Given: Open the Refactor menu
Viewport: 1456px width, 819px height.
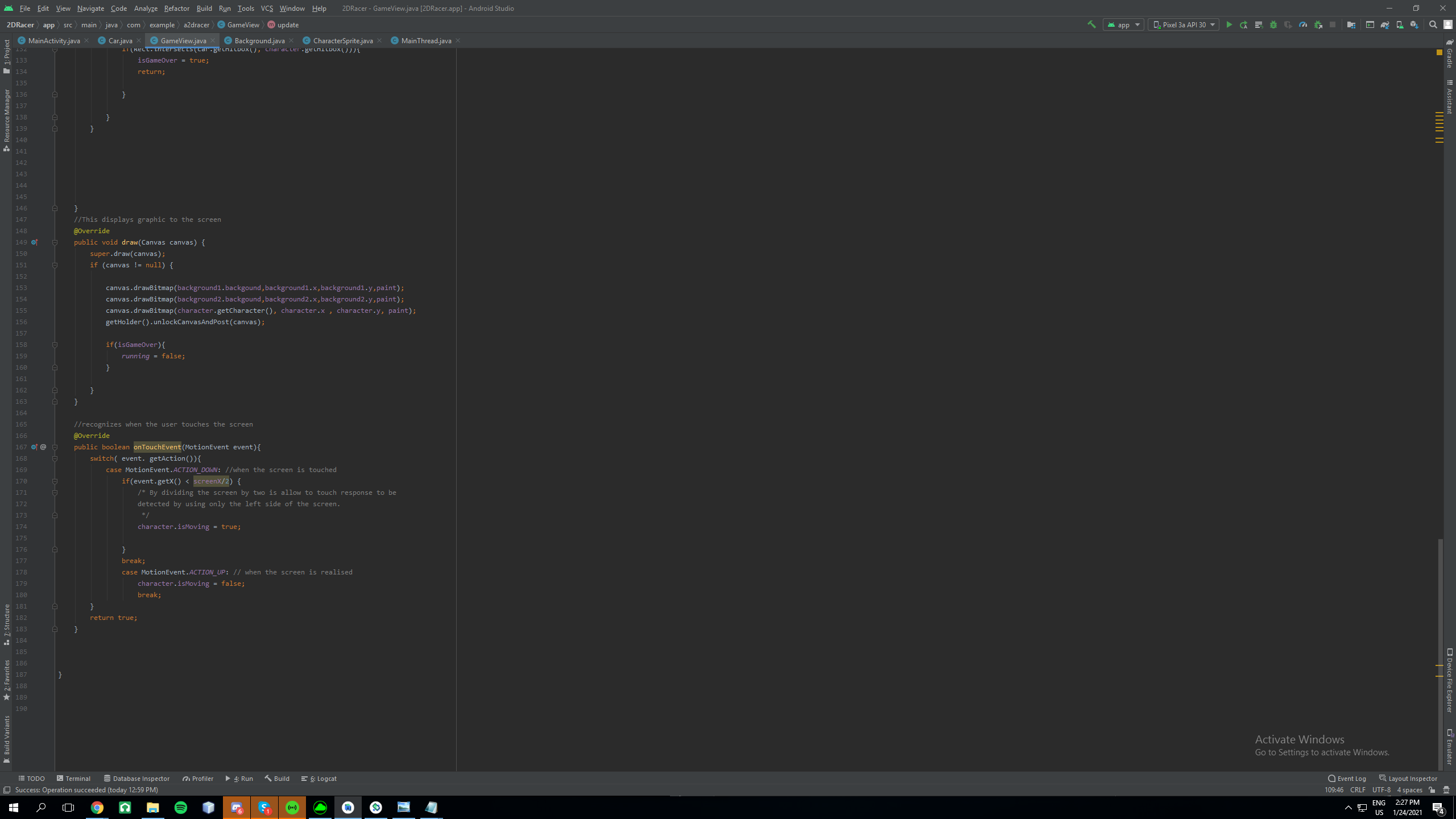Looking at the screenshot, I should [176, 8].
